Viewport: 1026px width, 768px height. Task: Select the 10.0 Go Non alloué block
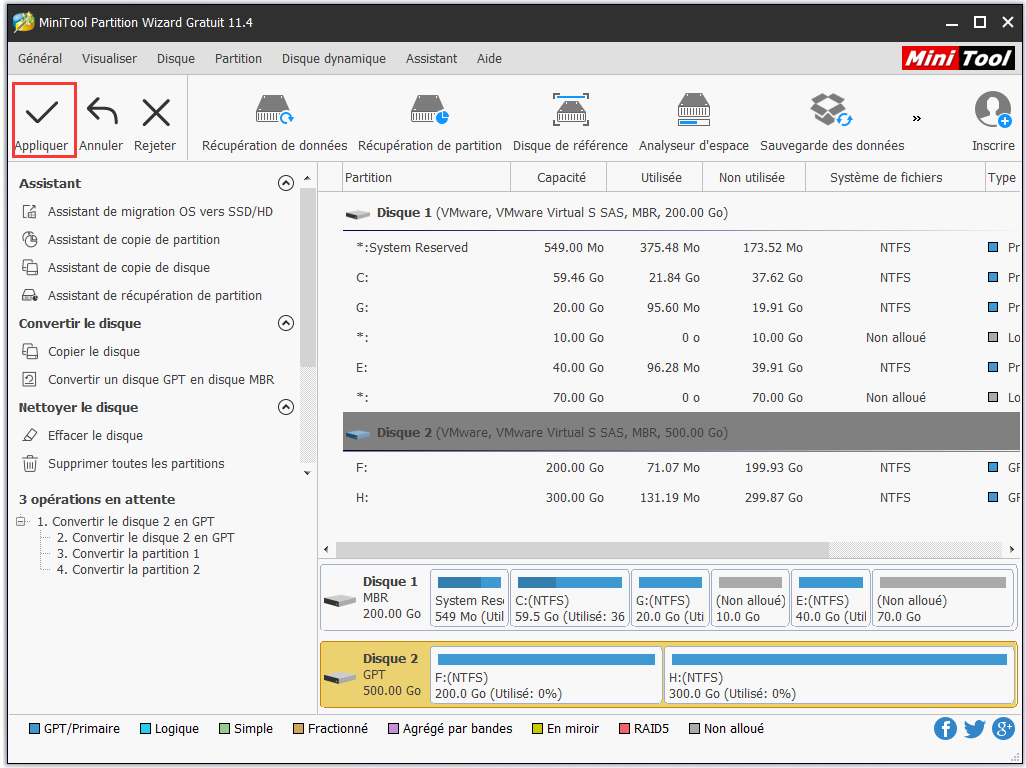click(750, 598)
